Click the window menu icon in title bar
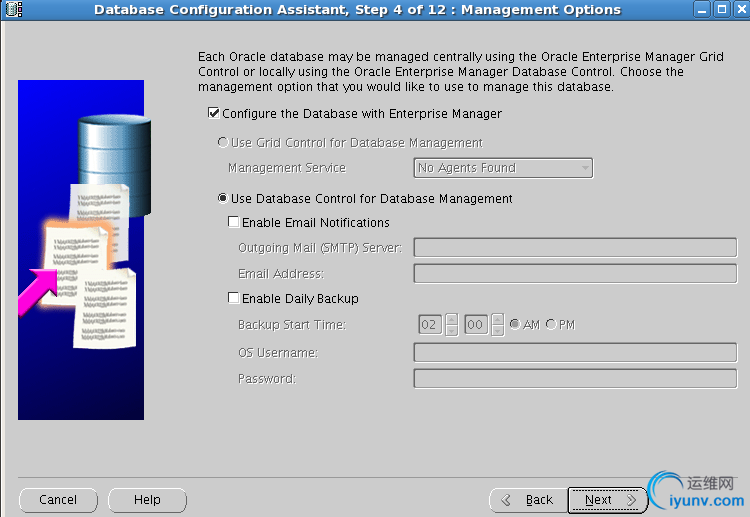The image size is (750, 517). [x=14, y=9]
